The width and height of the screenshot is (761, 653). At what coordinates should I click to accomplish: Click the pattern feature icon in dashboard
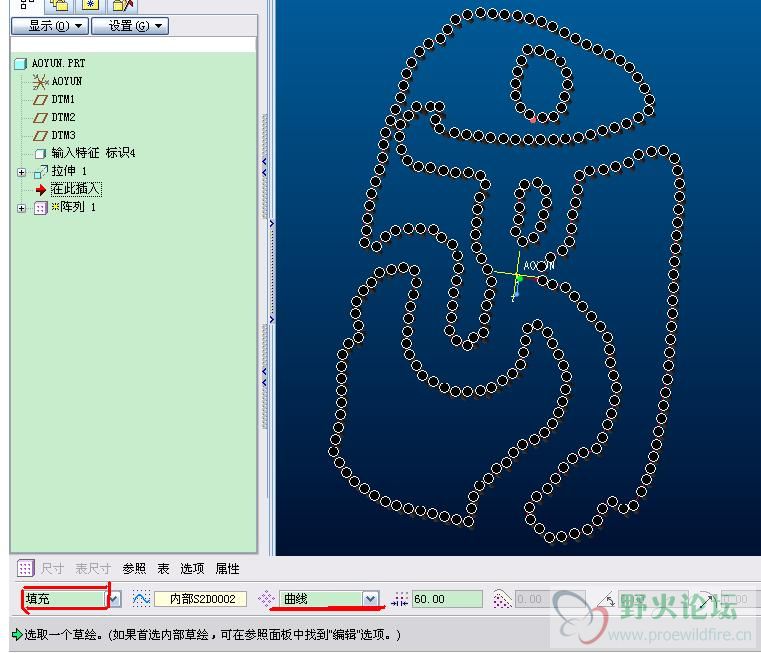pos(25,569)
